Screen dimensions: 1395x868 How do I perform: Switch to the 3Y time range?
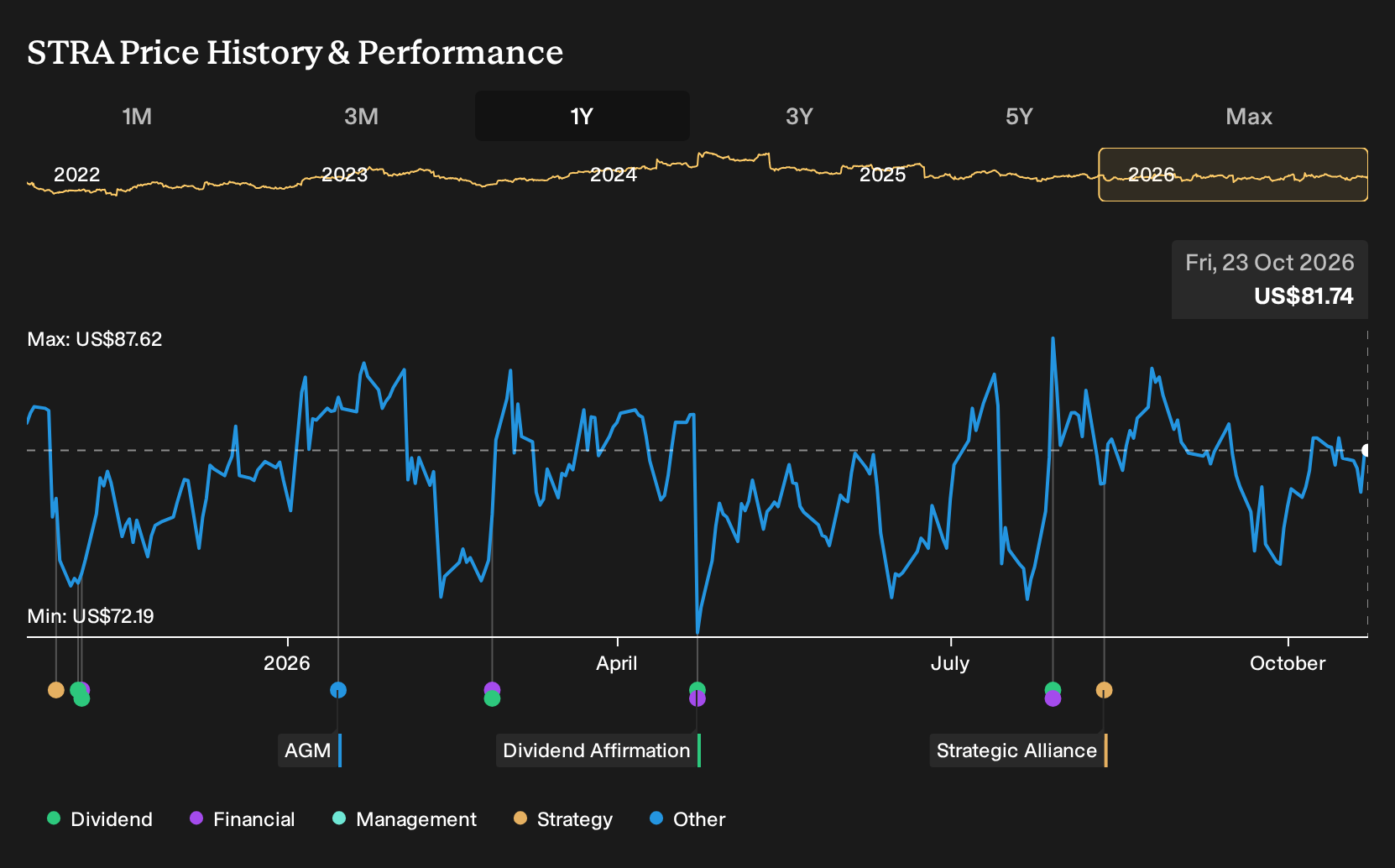[x=799, y=116]
